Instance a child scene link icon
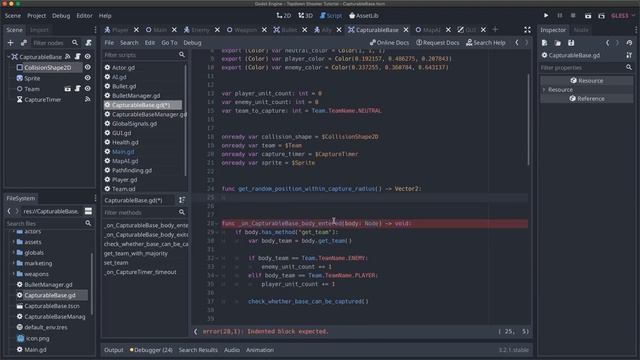The image size is (640, 360). click(x=24, y=43)
